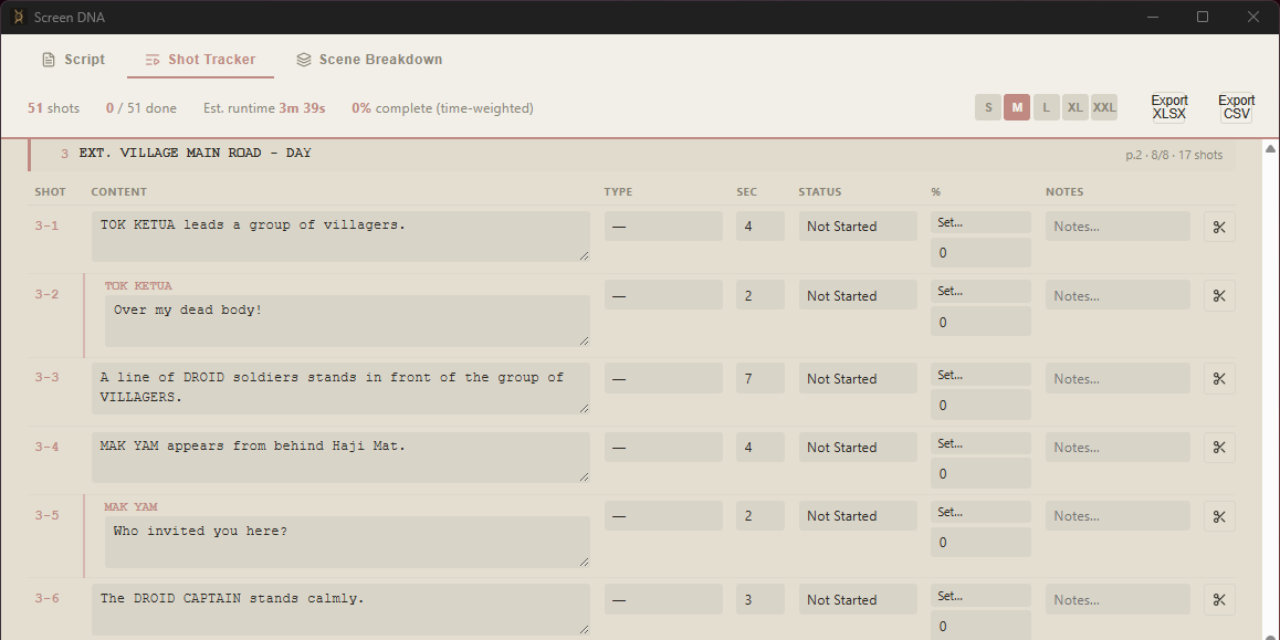The width and height of the screenshot is (1280, 640).
Task: Open Status dropdown for shot 3-4
Action: [857, 447]
